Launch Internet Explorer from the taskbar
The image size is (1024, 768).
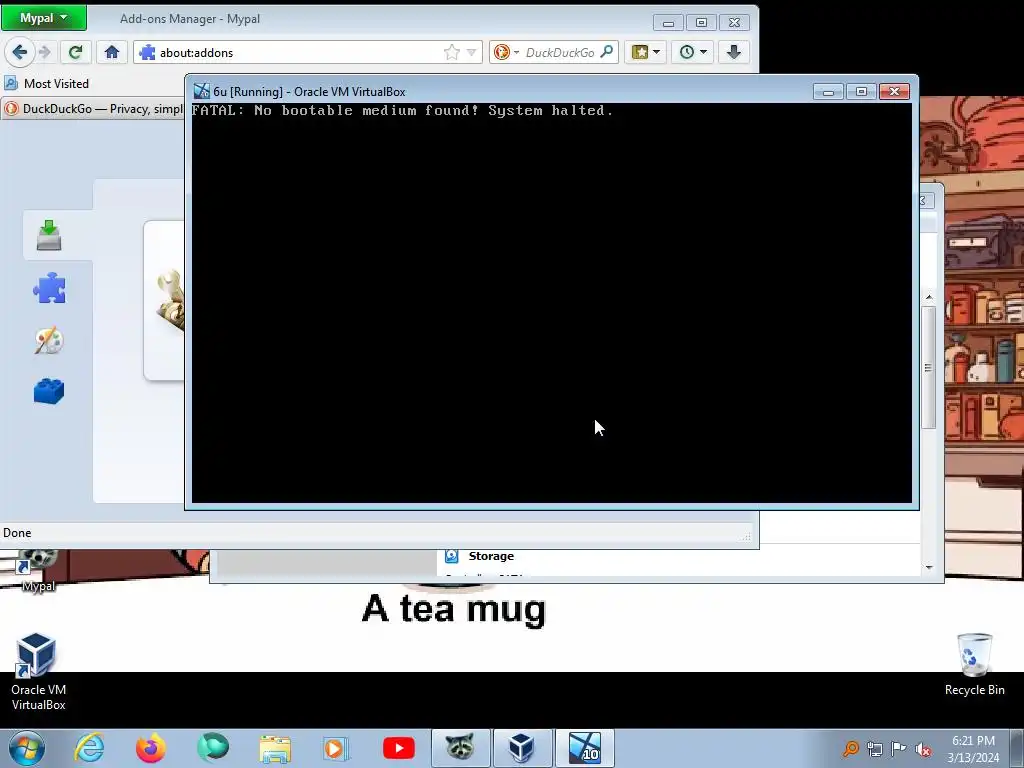point(89,748)
